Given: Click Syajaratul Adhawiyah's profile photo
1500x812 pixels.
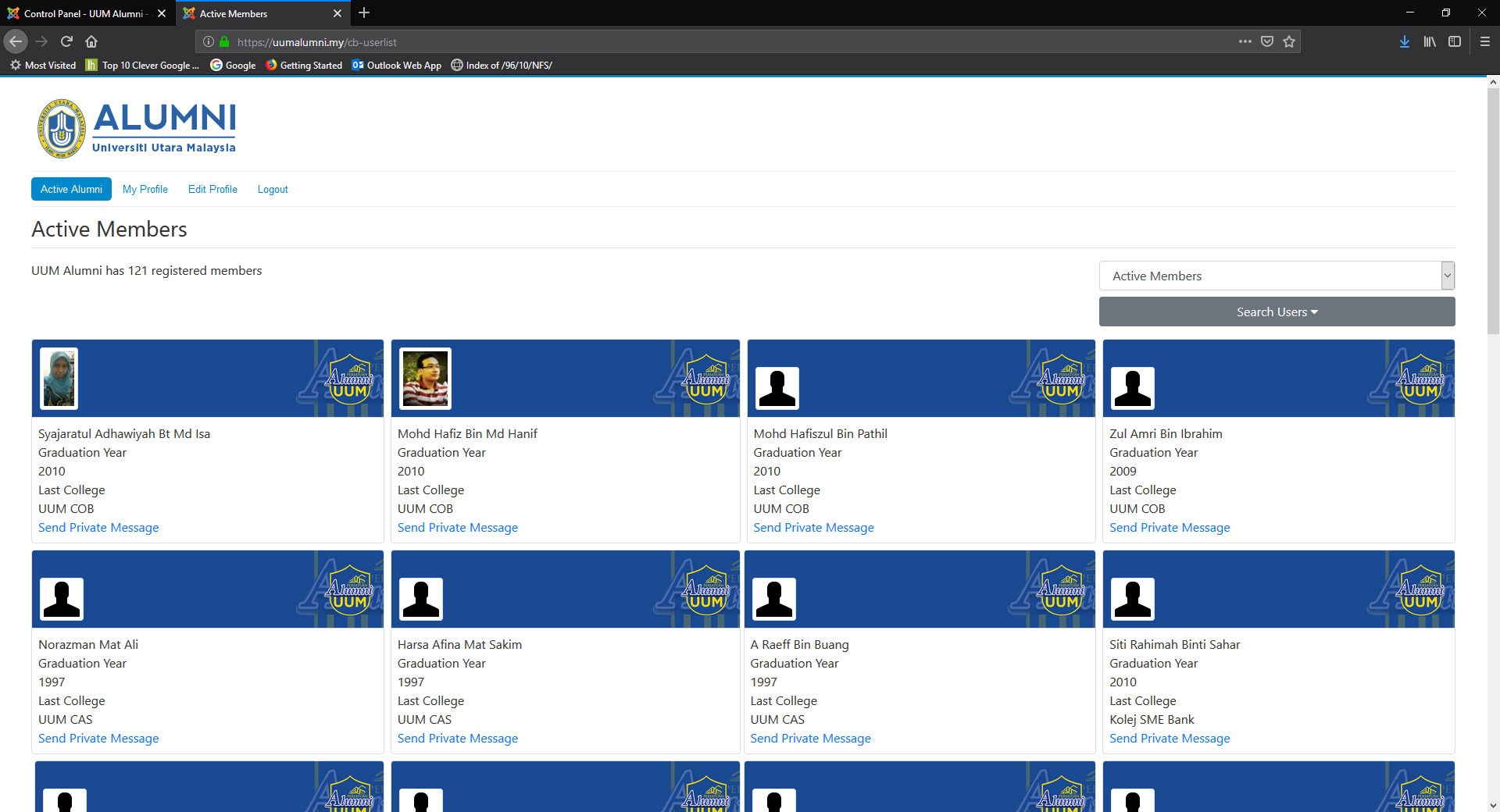Looking at the screenshot, I should point(59,379).
